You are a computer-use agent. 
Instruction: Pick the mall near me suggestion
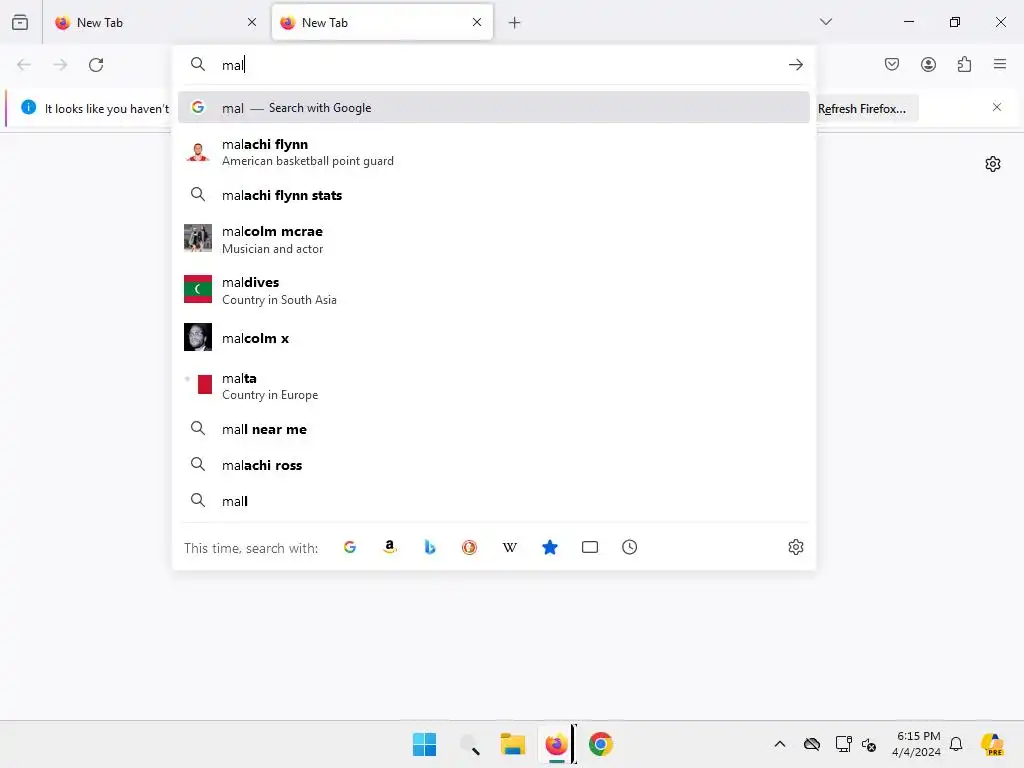click(x=494, y=429)
